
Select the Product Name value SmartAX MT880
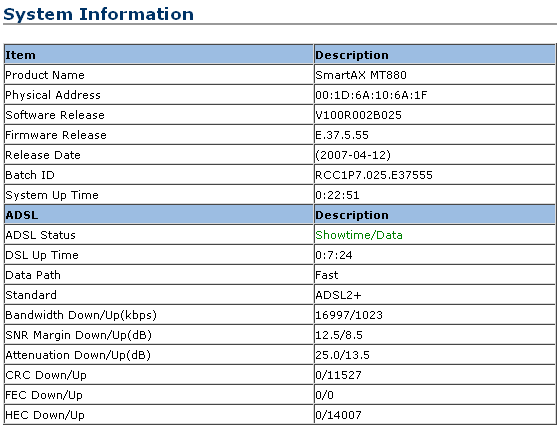pyautogui.click(x=361, y=75)
